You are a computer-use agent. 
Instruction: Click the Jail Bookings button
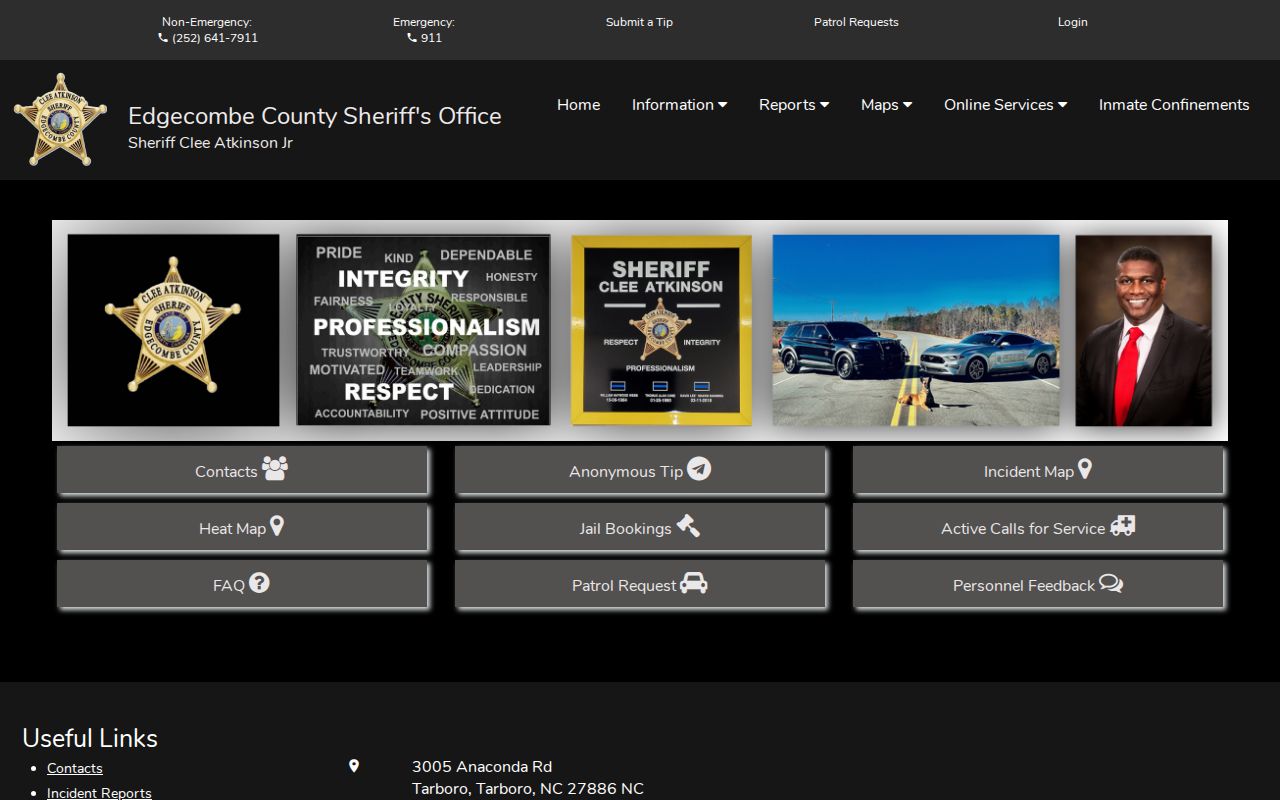640,527
